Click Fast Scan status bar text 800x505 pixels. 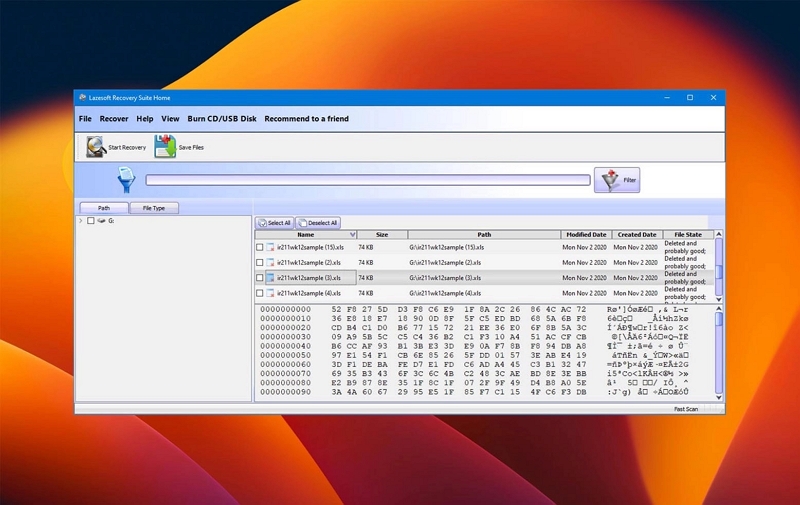(685, 409)
